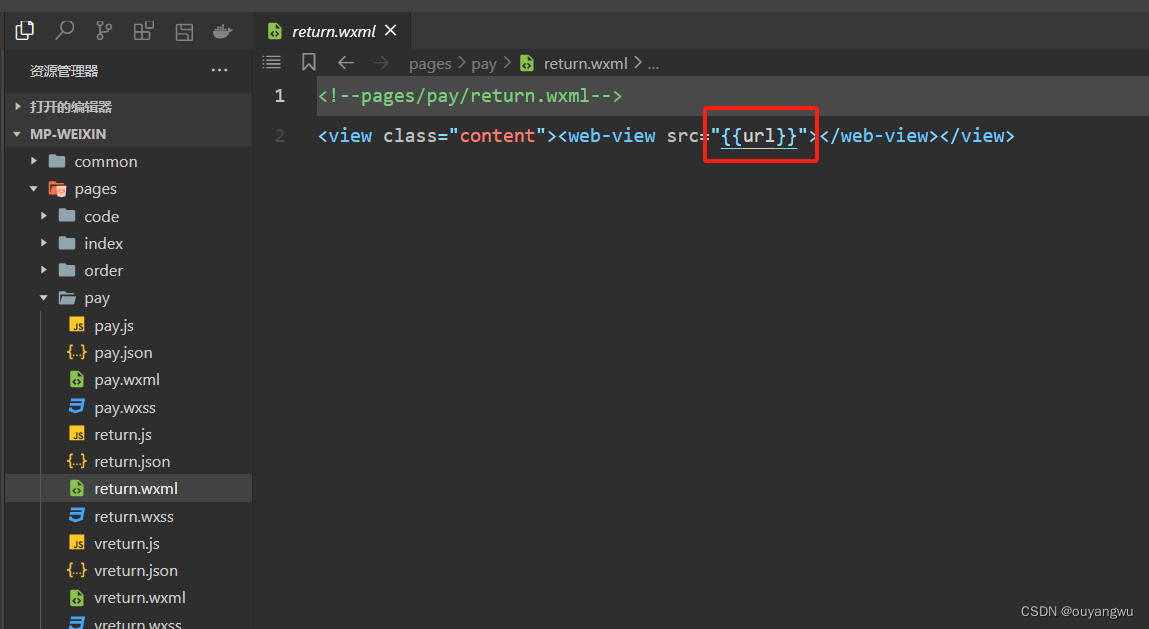Toggle the outline list icon in editor toolbar
This screenshot has height=629, width=1149.
272,62
